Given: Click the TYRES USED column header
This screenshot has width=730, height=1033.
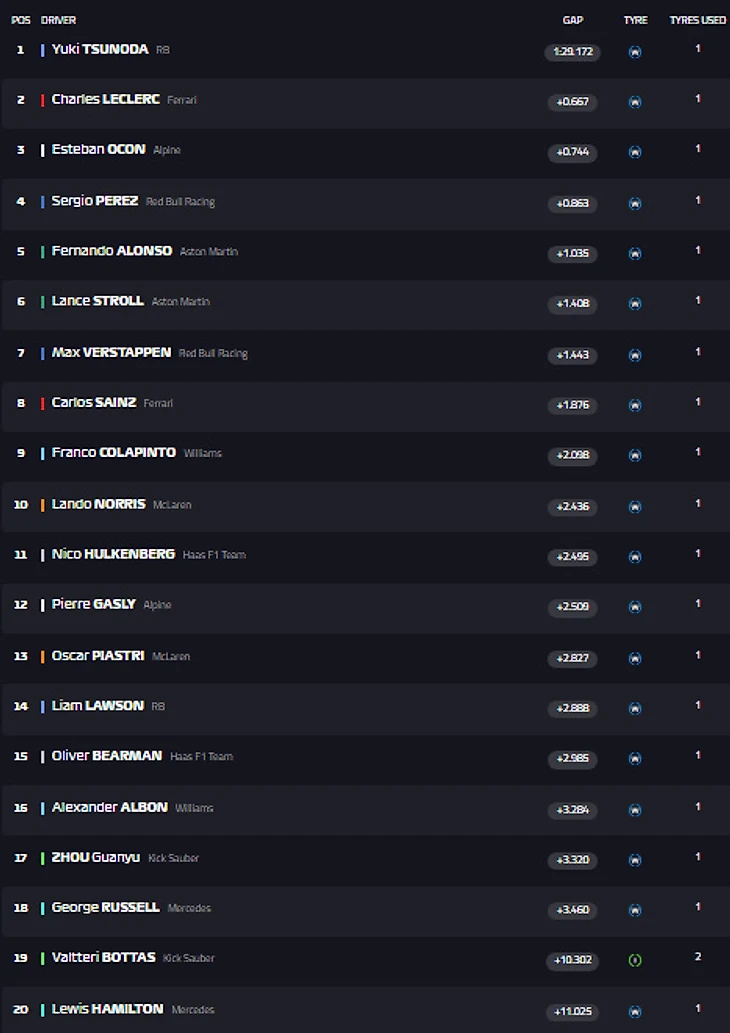Looking at the screenshot, I should (698, 20).
